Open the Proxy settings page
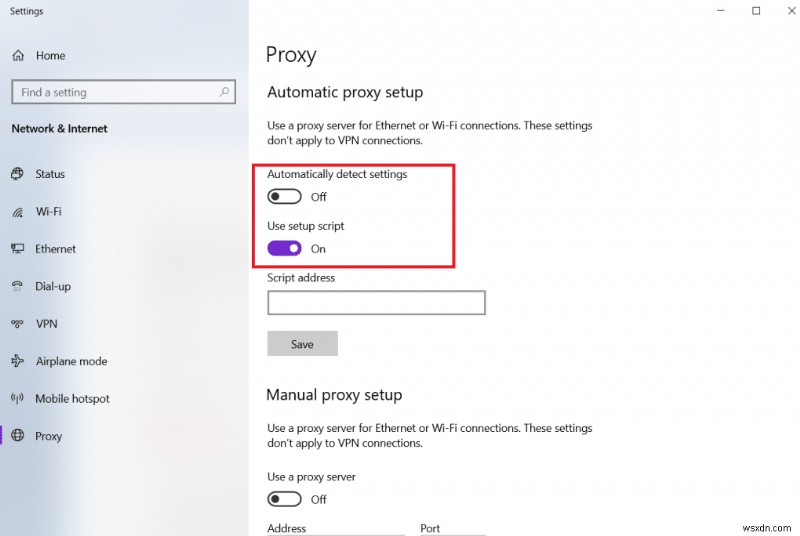Viewport: 800px width, 536px height. tap(48, 436)
